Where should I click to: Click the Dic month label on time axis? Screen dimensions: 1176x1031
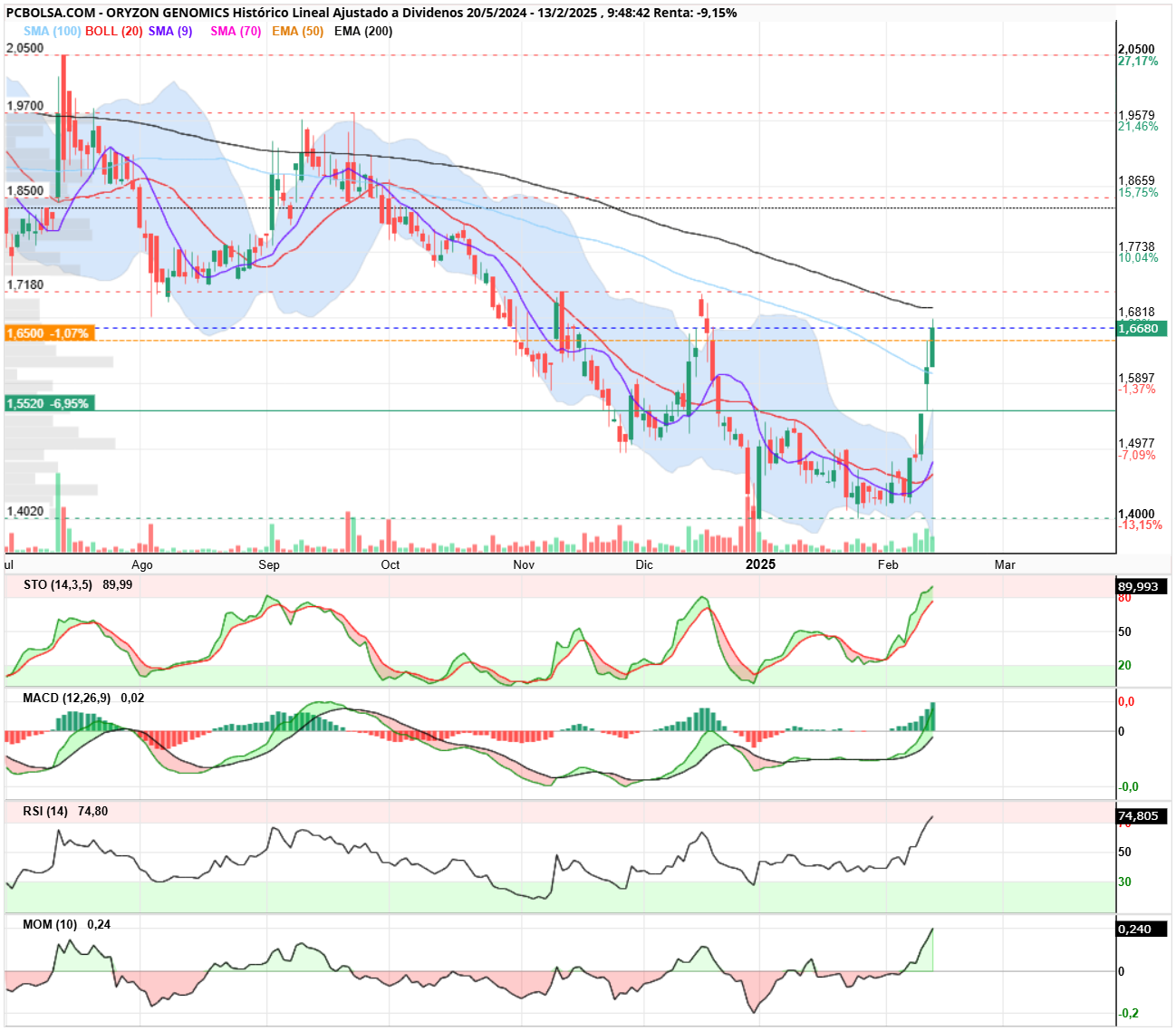tap(644, 564)
